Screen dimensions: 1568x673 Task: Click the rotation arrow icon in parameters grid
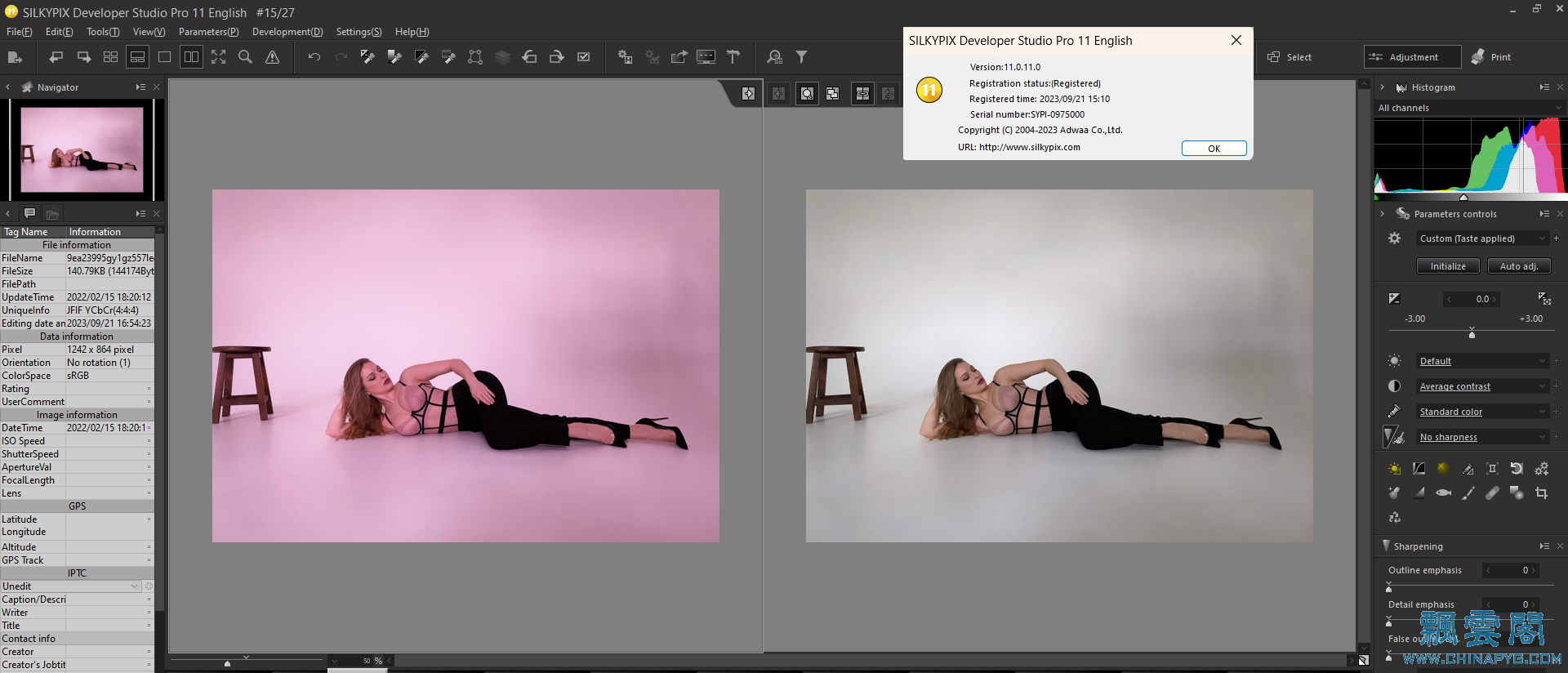(x=1517, y=469)
